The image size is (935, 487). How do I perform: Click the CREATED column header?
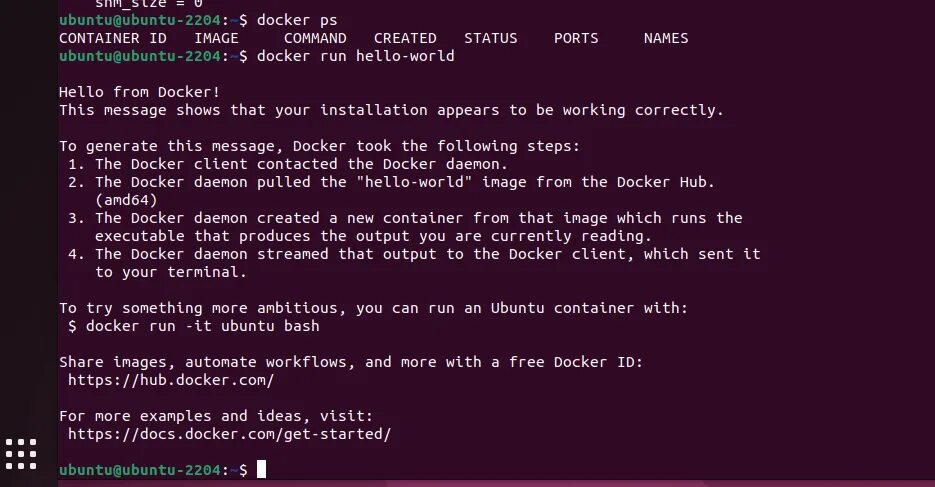(x=405, y=38)
